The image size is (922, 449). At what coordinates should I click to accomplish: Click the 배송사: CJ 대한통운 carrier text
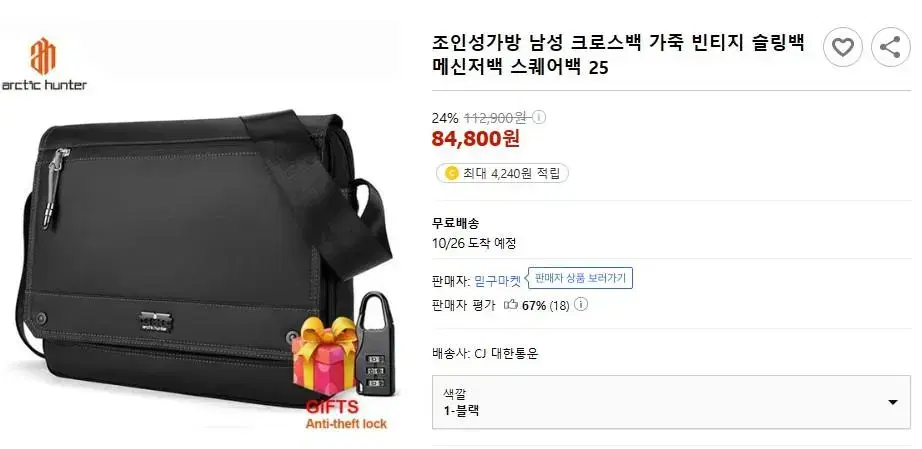click(x=485, y=354)
